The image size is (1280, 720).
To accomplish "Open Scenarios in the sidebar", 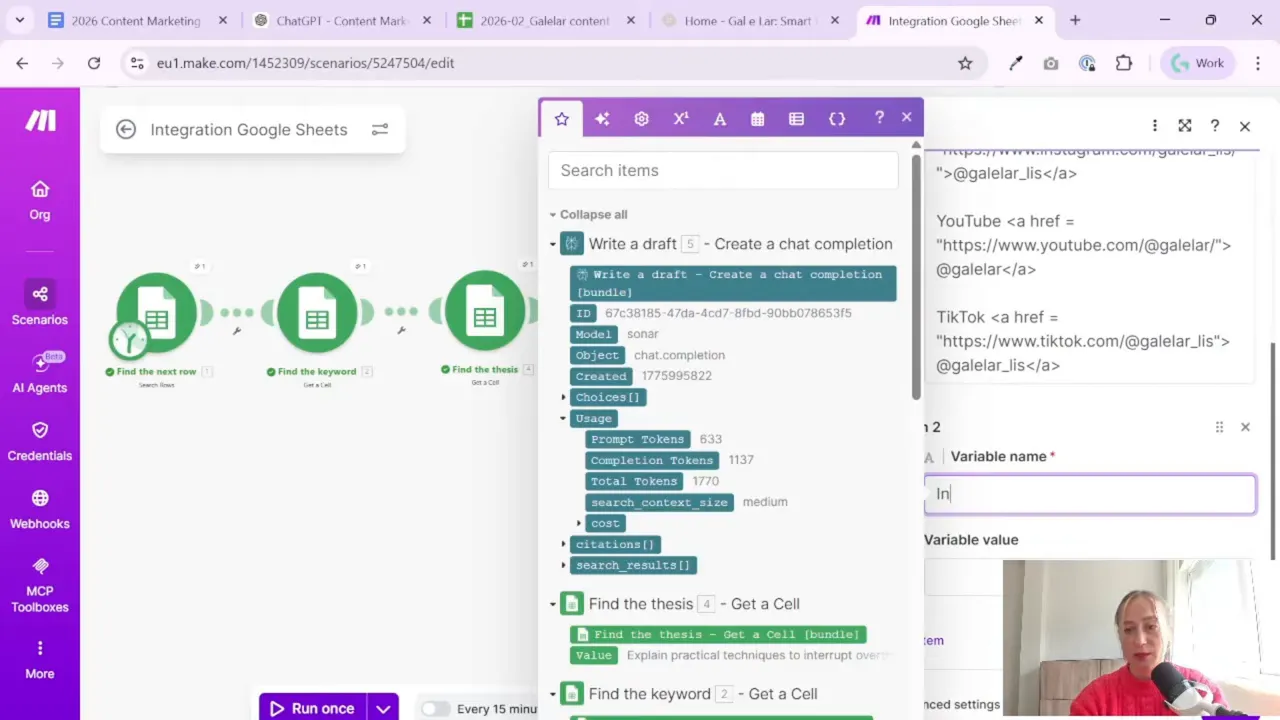I will tap(40, 305).
